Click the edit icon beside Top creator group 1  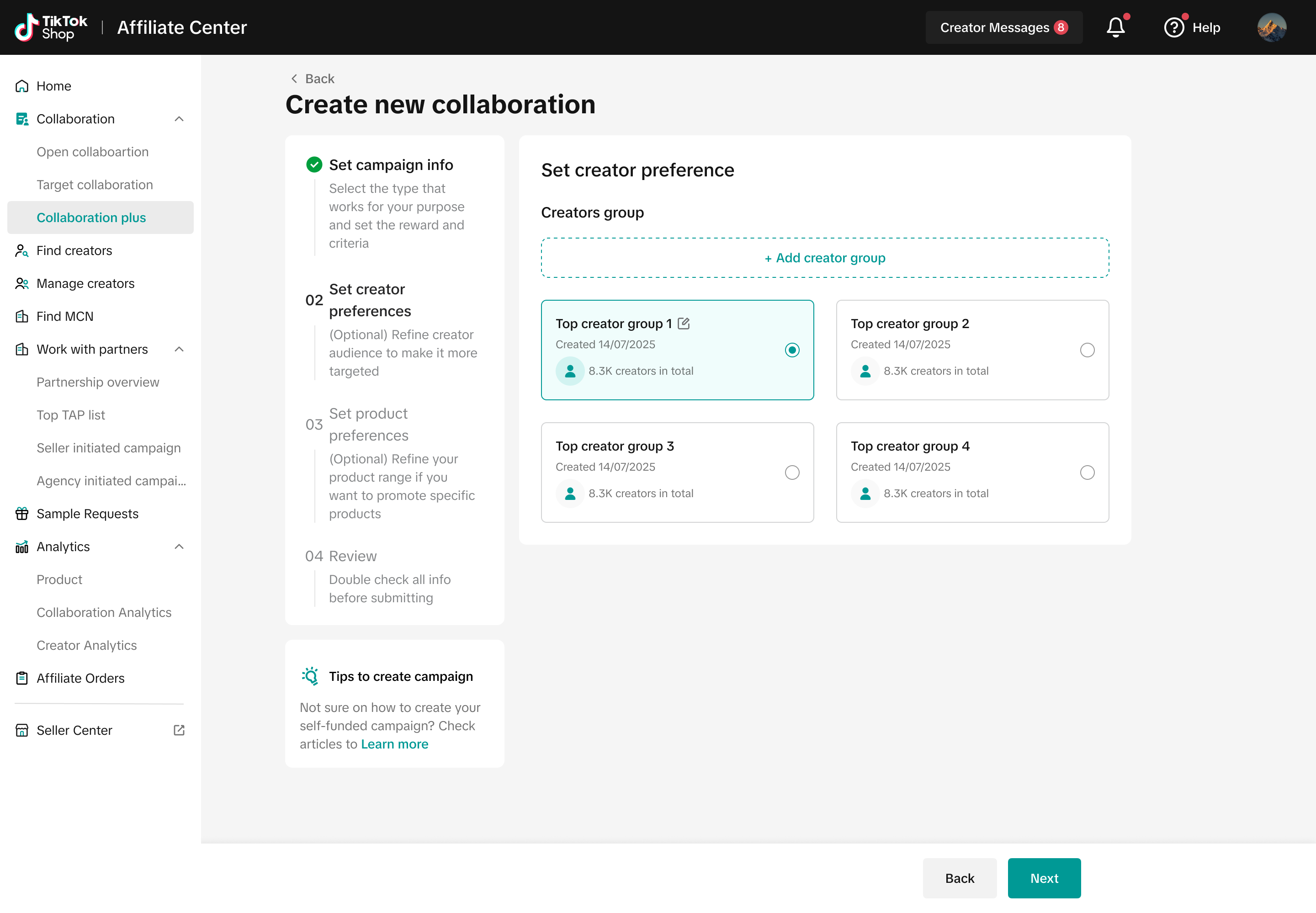point(684,324)
